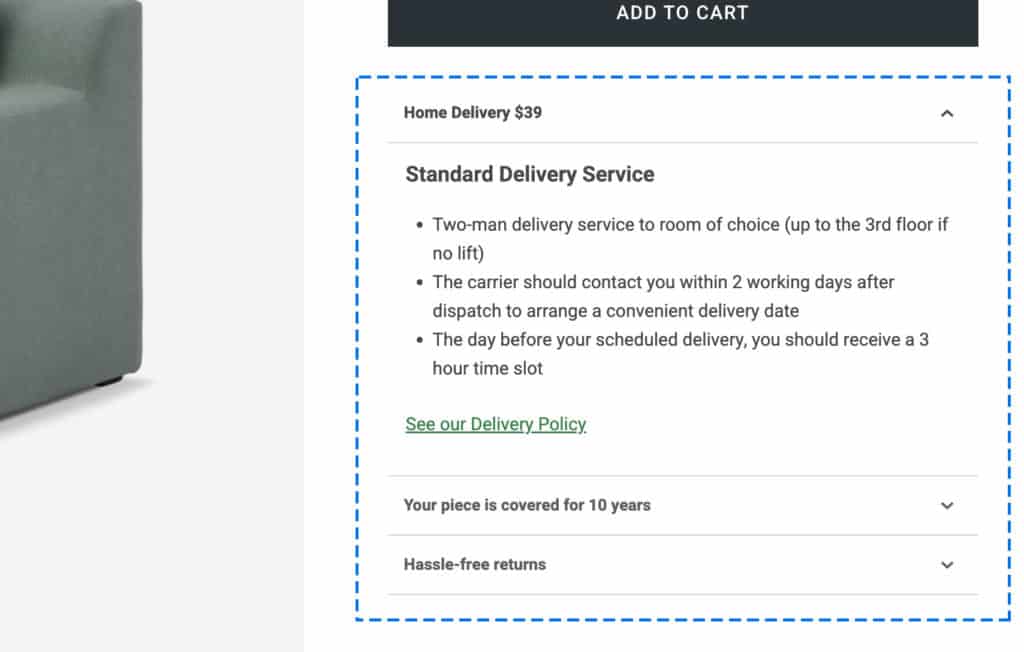Image resolution: width=1024 pixels, height=652 pixels.
Task: Collapse Home Delivery section via up chevron
Action: (x=946, y=114)
